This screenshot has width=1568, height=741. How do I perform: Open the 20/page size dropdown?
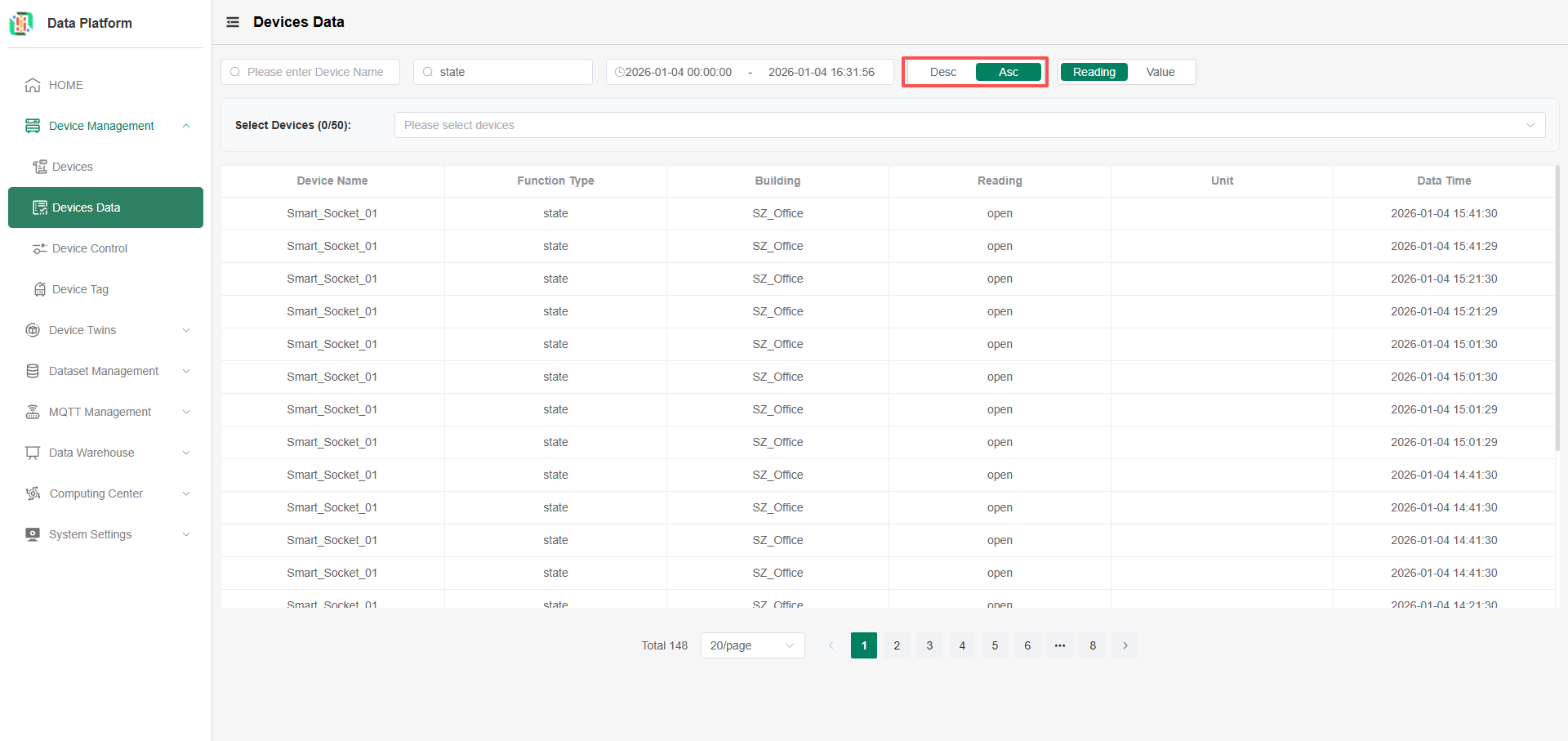[752, 645]
